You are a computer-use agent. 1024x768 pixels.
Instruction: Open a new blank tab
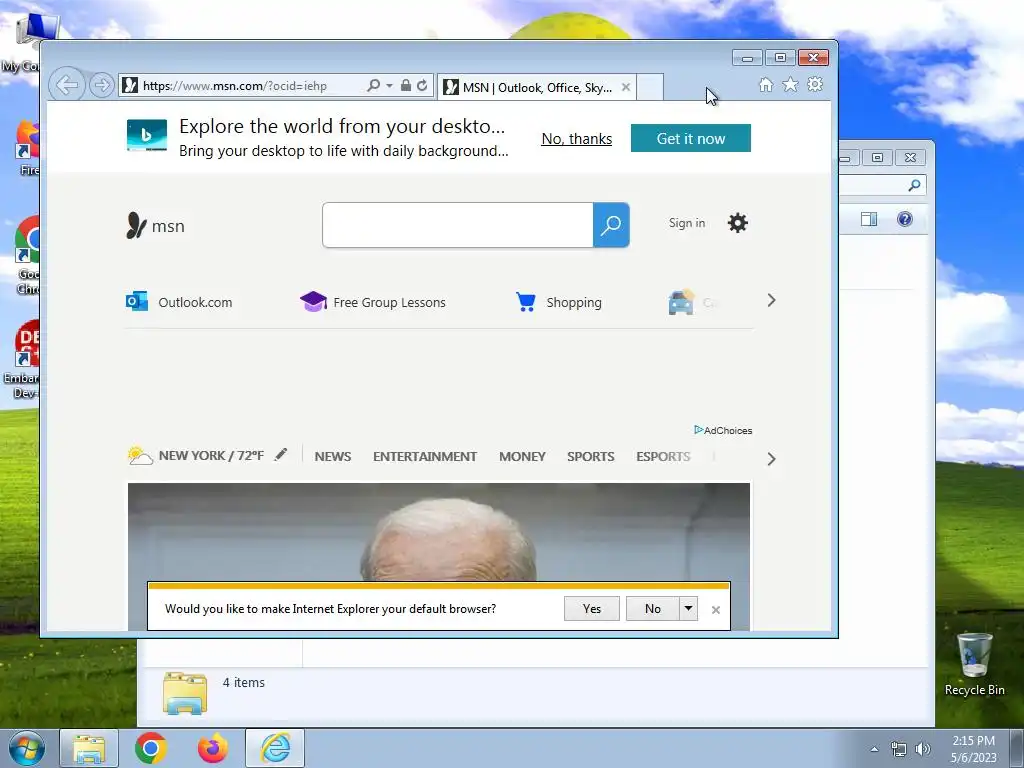click(x=650, y=88)
